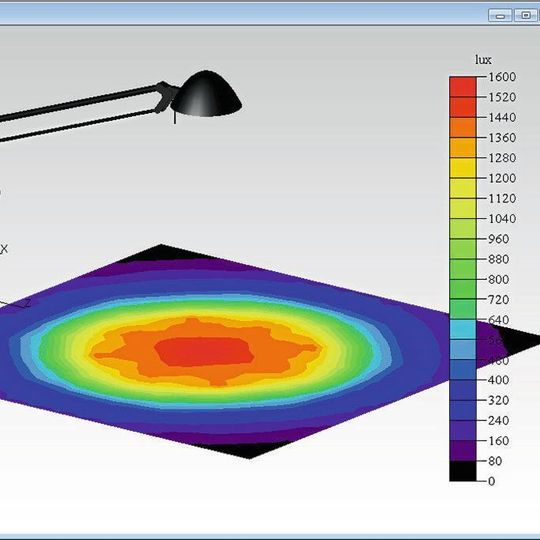Click the "lux" unit label
This screenshot has height=540, width=540.
tap(483, 60)
